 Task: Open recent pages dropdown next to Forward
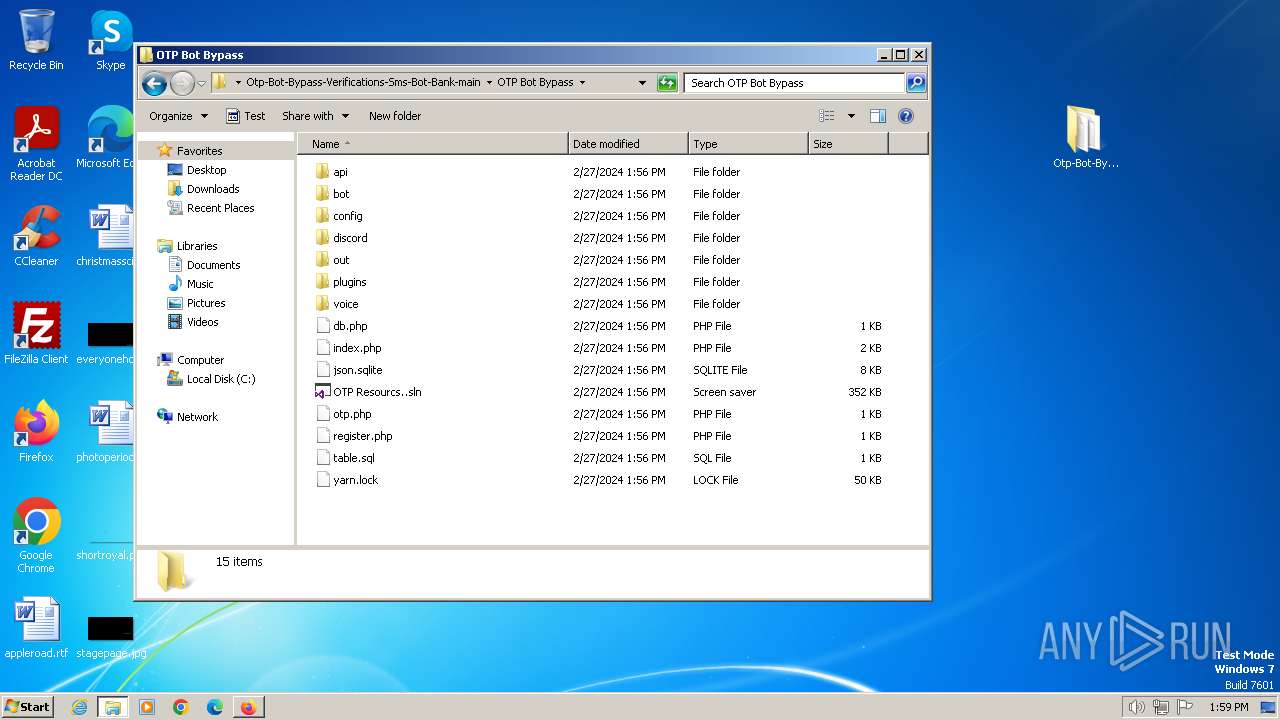coord(201,83)
